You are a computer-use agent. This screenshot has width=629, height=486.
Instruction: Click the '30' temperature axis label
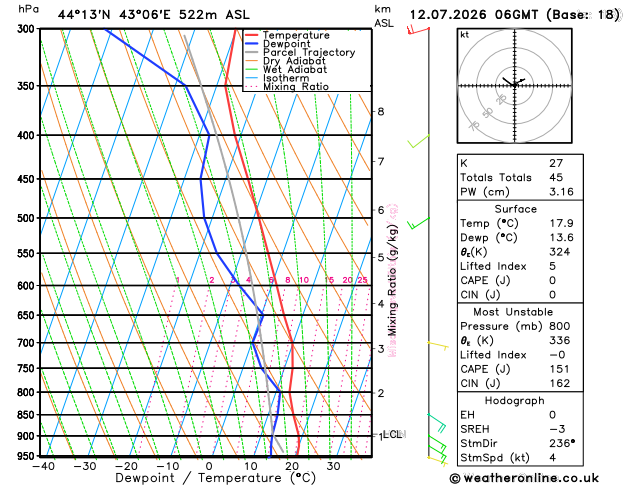point(333,466)
